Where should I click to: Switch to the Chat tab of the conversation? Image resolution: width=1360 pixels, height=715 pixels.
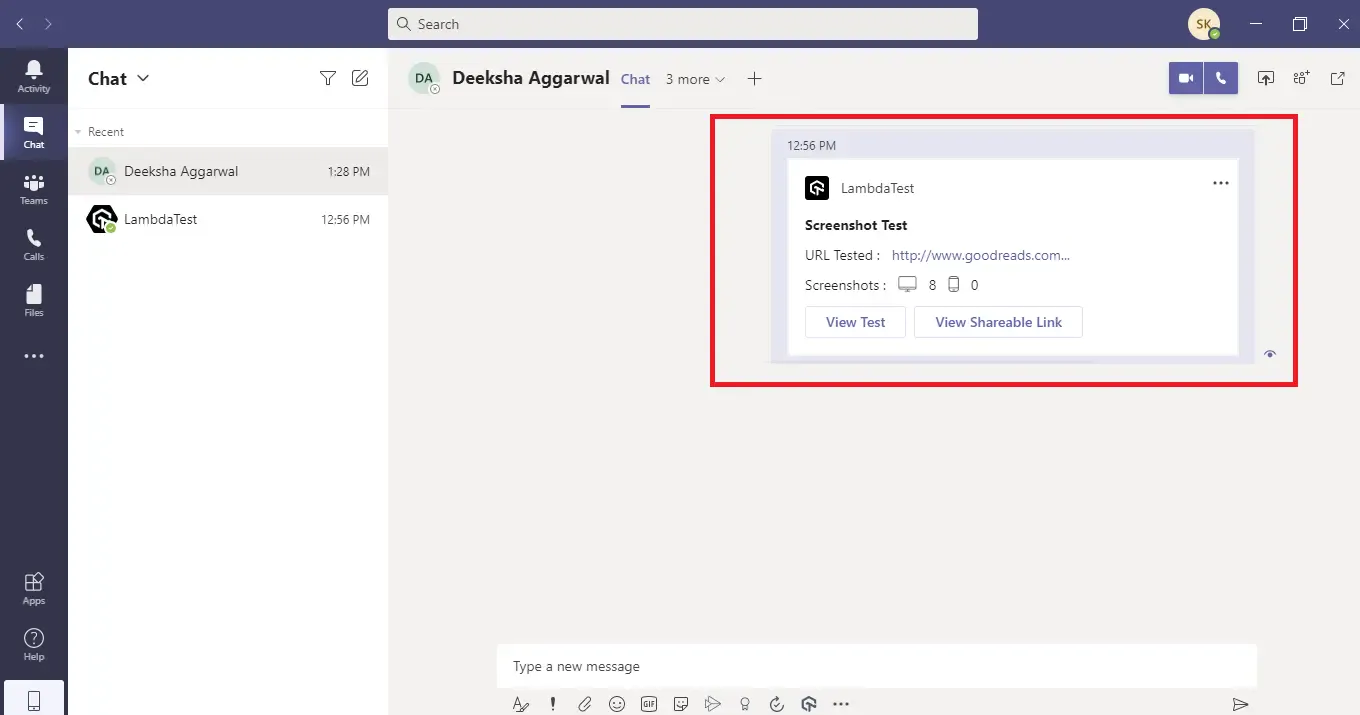coord(635,78)
